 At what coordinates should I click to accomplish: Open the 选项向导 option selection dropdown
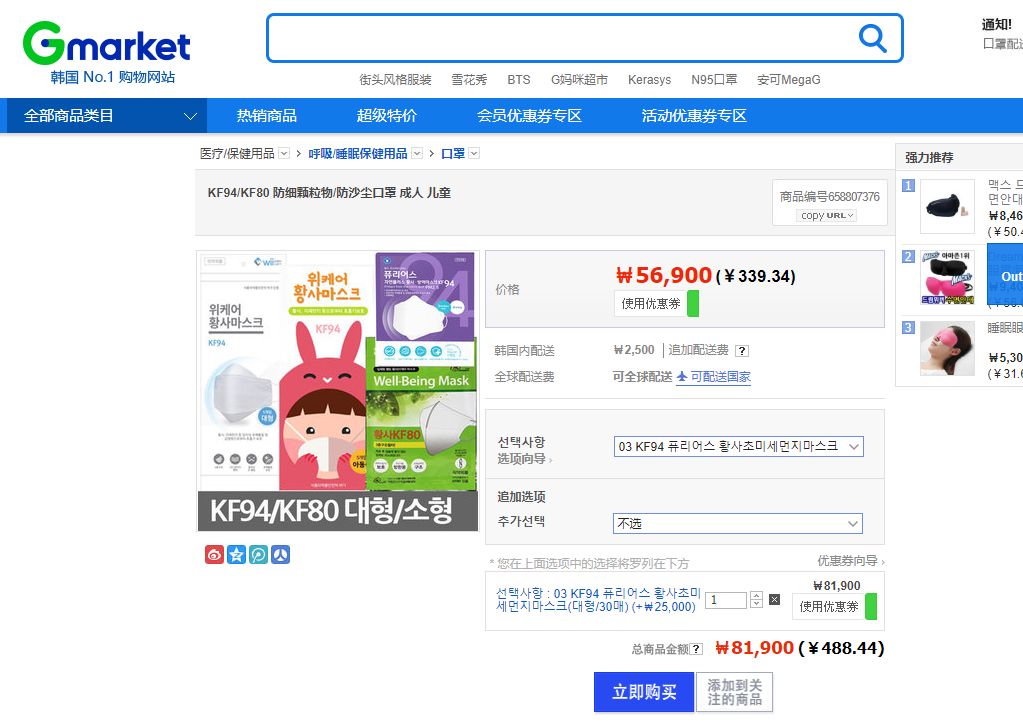click(738, 446)
